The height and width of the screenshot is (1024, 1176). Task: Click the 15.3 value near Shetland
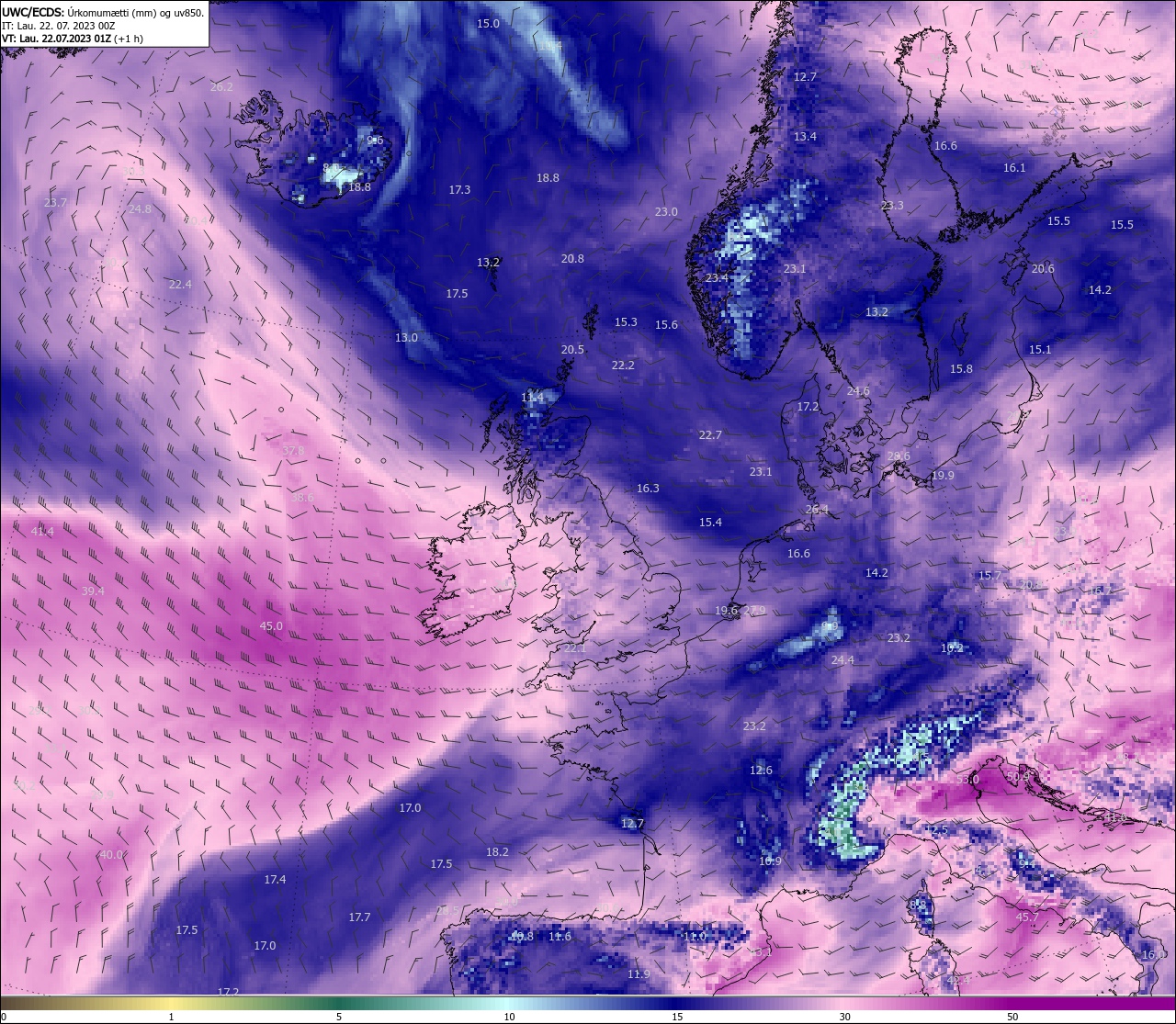click(626, 322)
